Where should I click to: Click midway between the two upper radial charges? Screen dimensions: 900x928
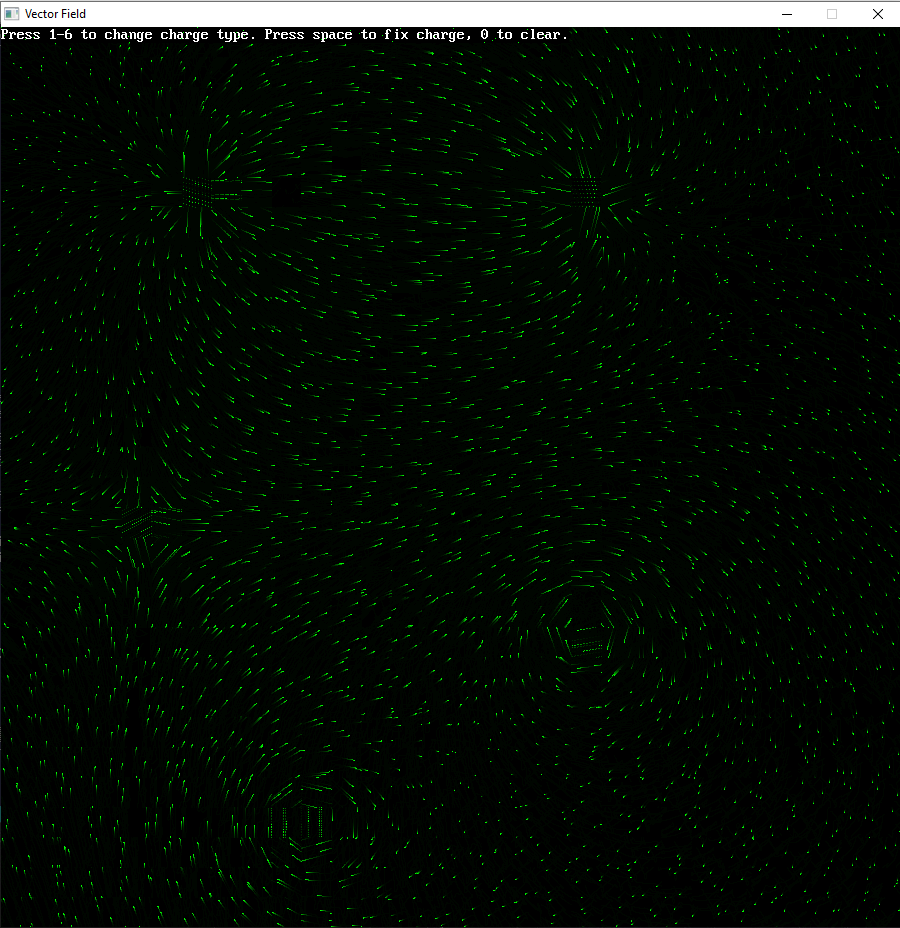pos(394,190)
